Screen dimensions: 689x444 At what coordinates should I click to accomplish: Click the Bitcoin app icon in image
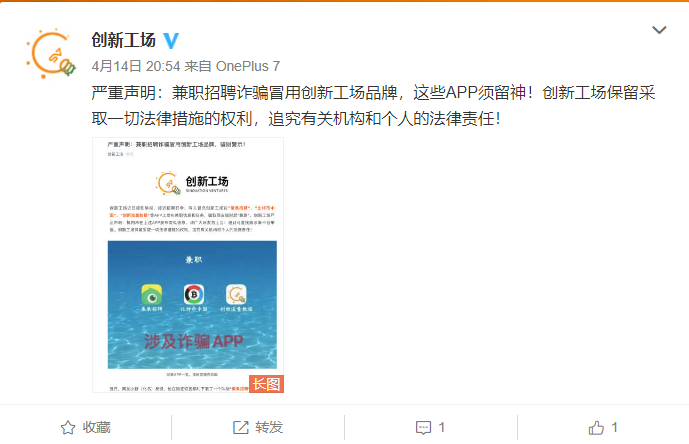point(194,294)
